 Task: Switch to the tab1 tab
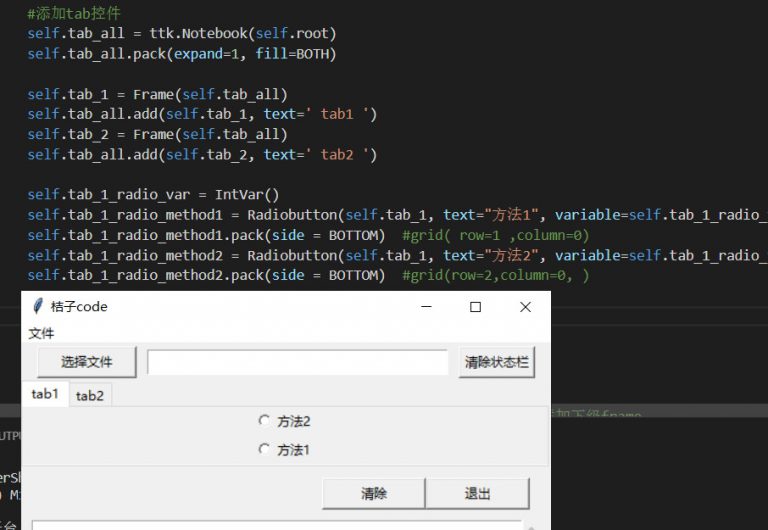[x=45, y=394]
